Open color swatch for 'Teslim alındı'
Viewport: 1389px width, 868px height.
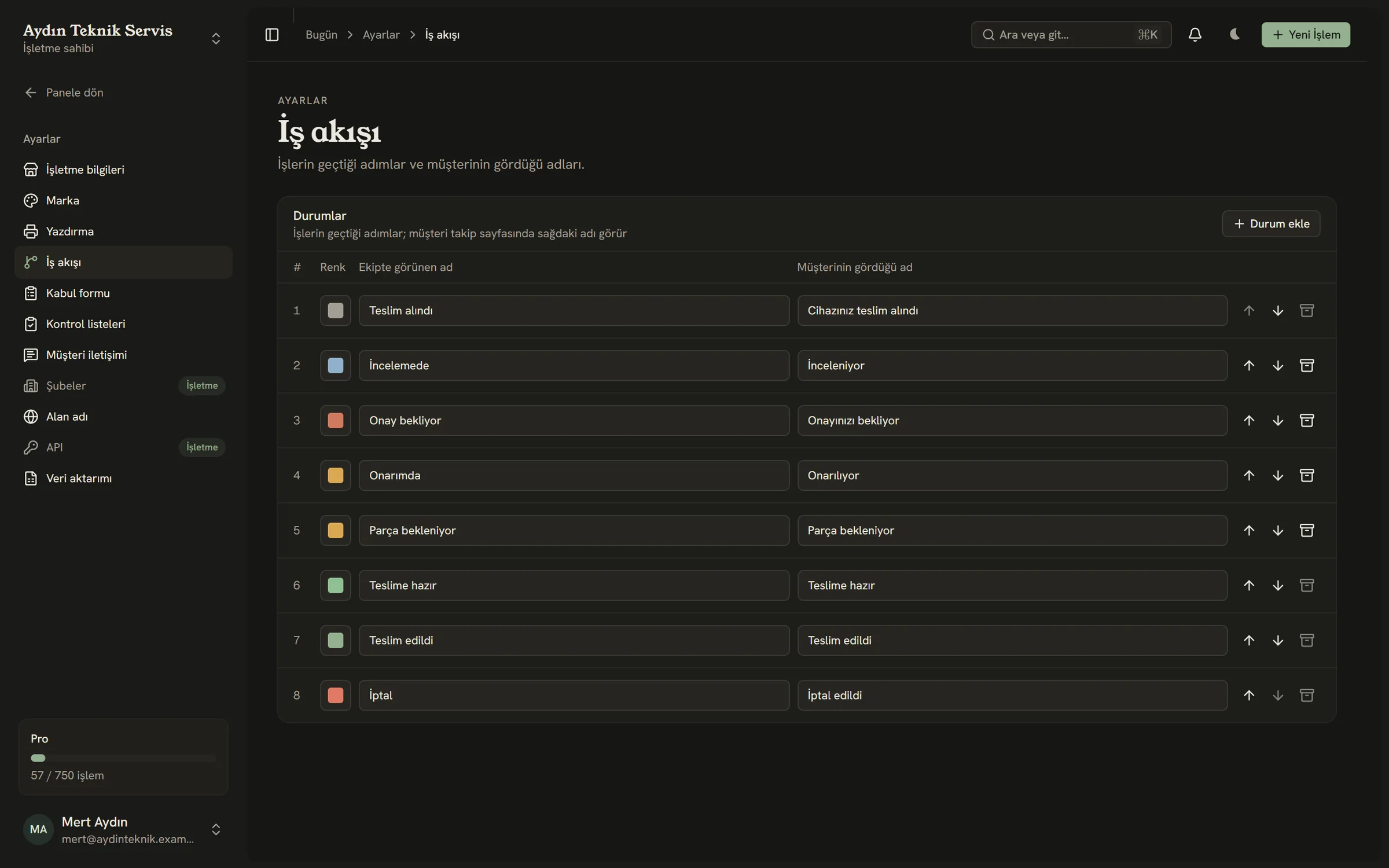pos(336,310)
